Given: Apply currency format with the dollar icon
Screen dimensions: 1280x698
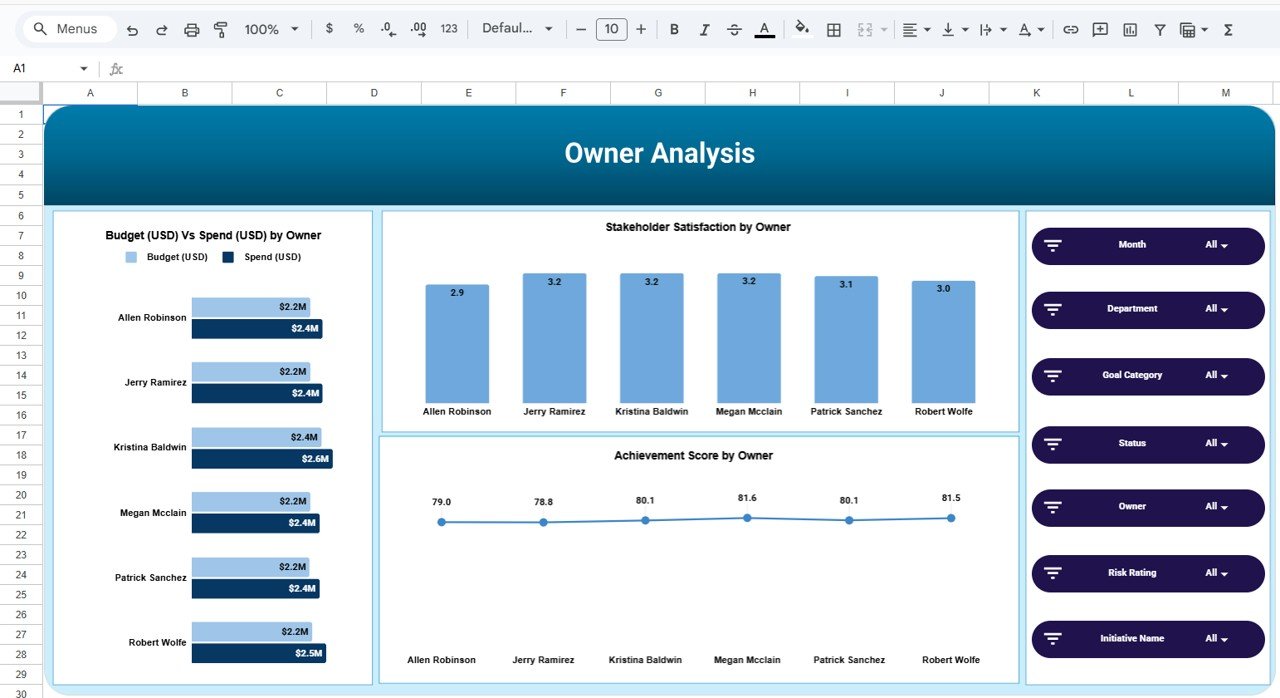Looking at the screenshot, I should 330,29.
